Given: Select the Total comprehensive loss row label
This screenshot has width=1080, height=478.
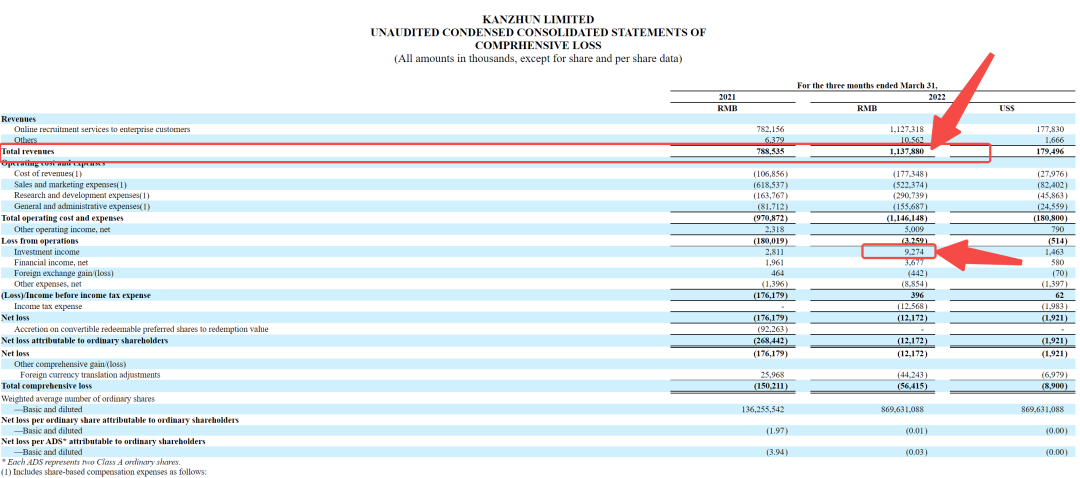Looking at the screenshot, I should [x=47, y=385].
